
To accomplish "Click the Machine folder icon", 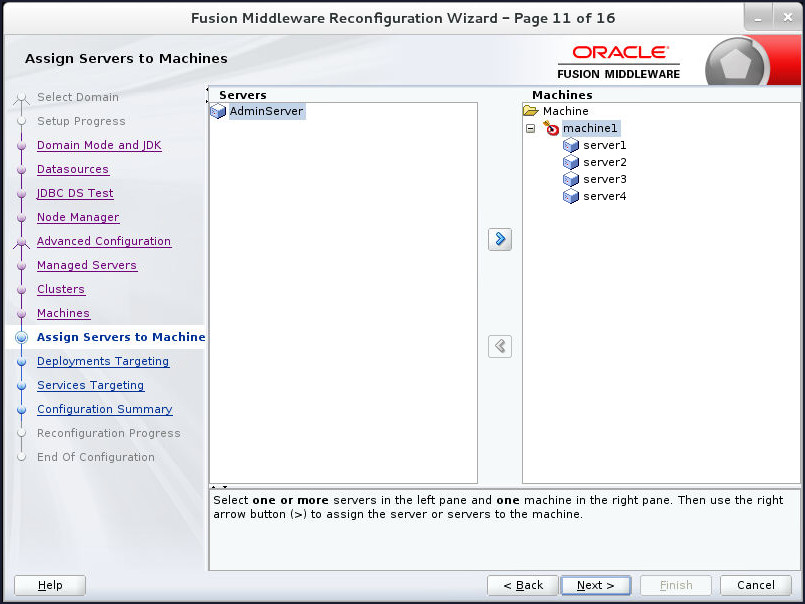I will (x=530, y=110).
